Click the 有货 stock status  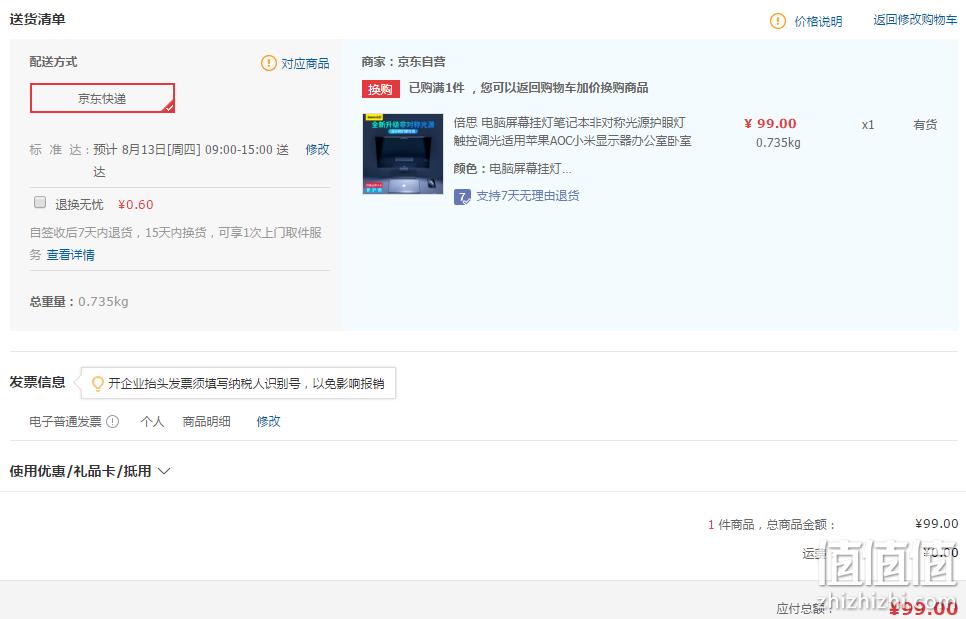(925, 124)
